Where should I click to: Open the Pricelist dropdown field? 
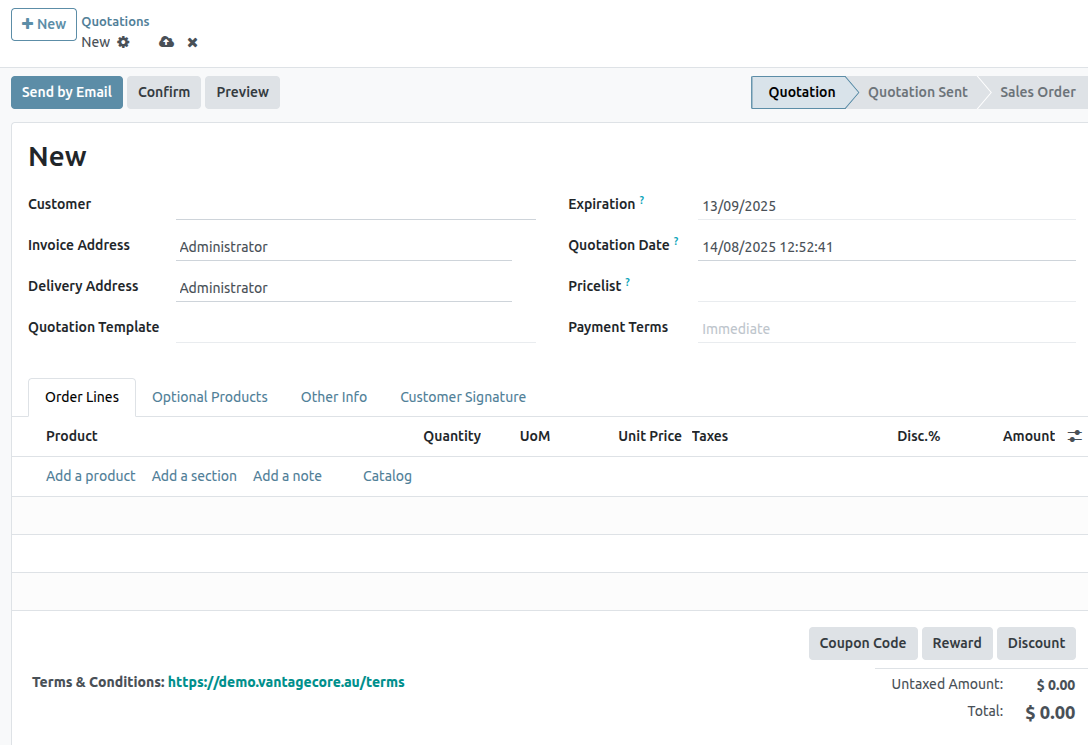click(x=885, y=287)
